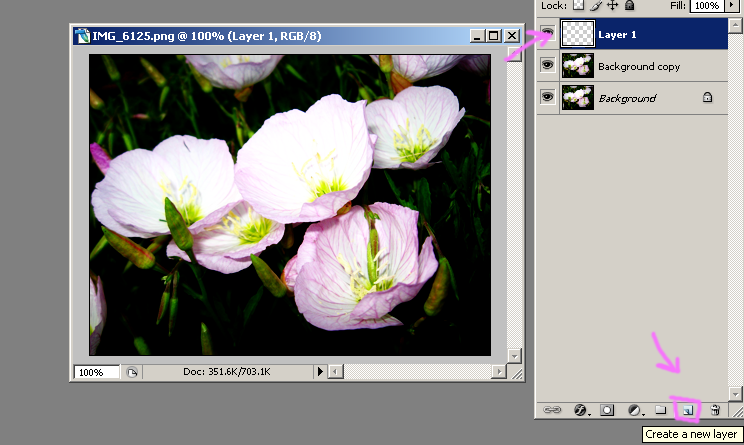
Task: Select the Layer 1 name
Action: (617, 35)
